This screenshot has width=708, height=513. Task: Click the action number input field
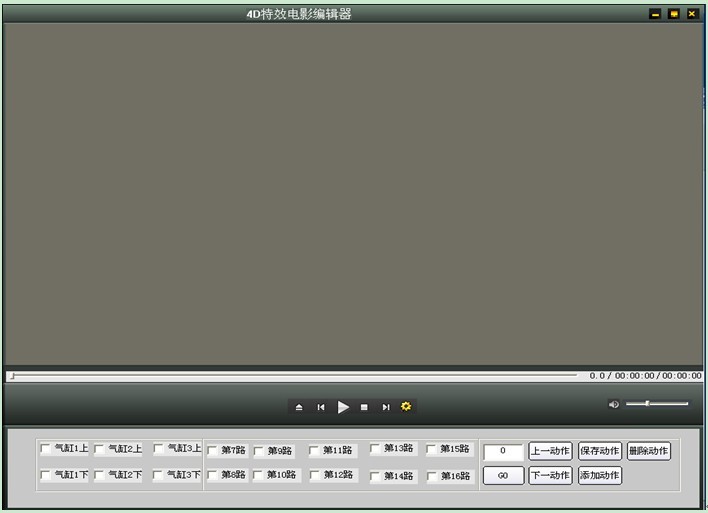click(x=503, y=452)
